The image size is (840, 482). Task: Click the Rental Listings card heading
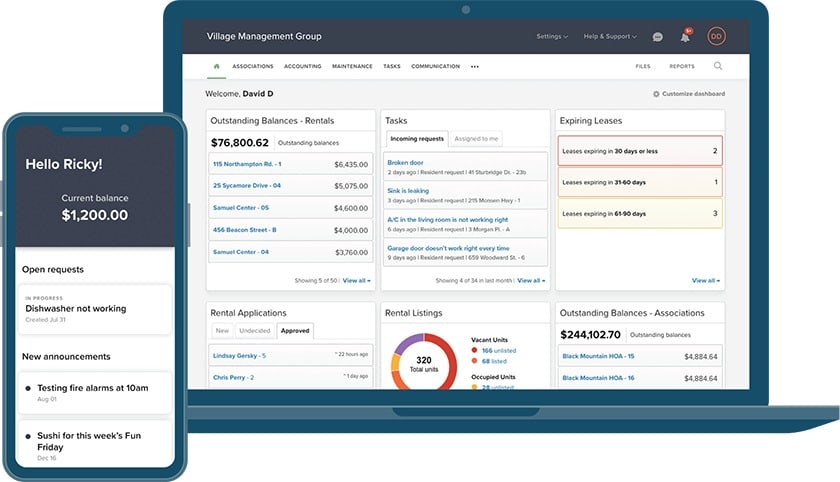pos(414,313)
